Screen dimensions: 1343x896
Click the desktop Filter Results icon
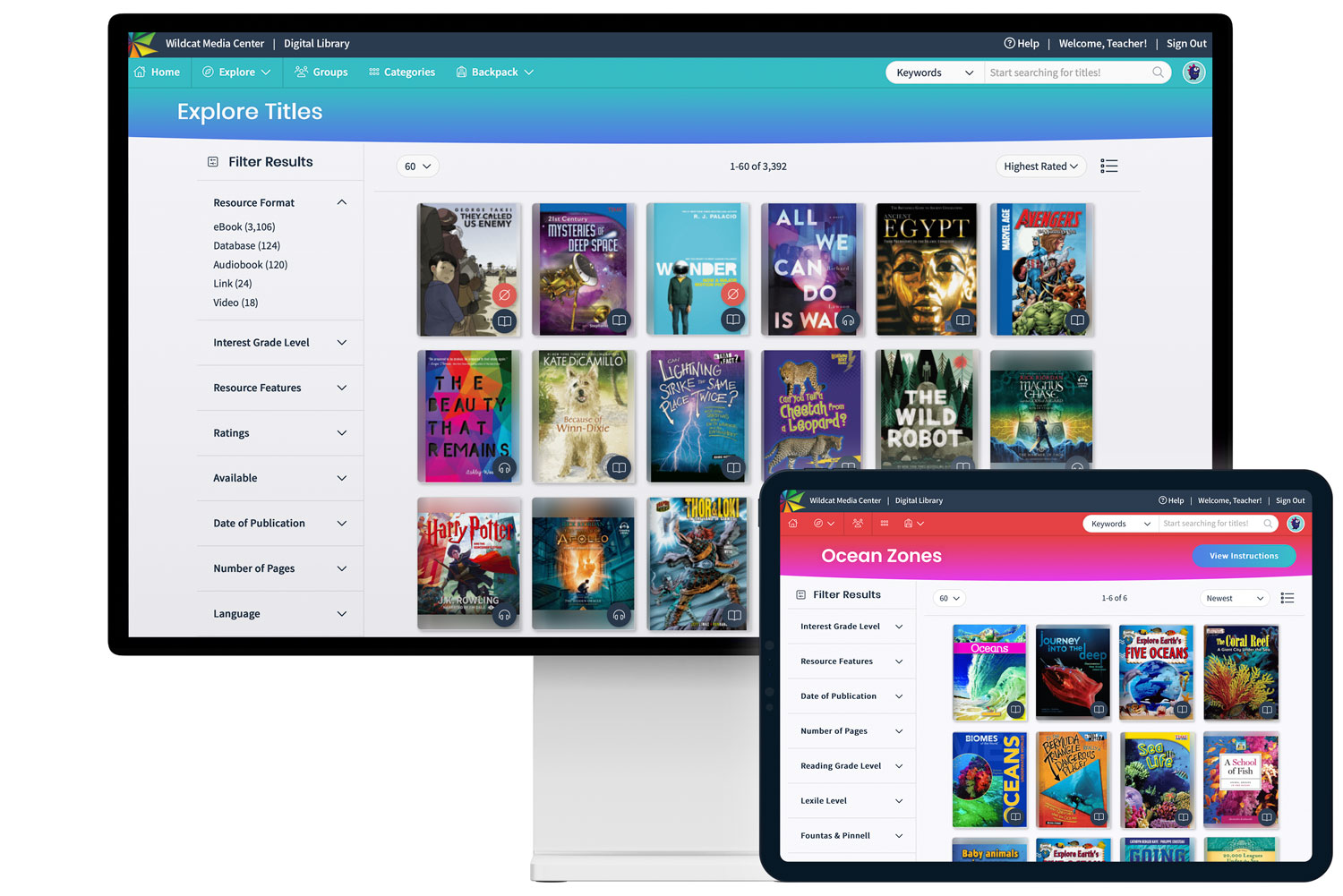point(213,162)
